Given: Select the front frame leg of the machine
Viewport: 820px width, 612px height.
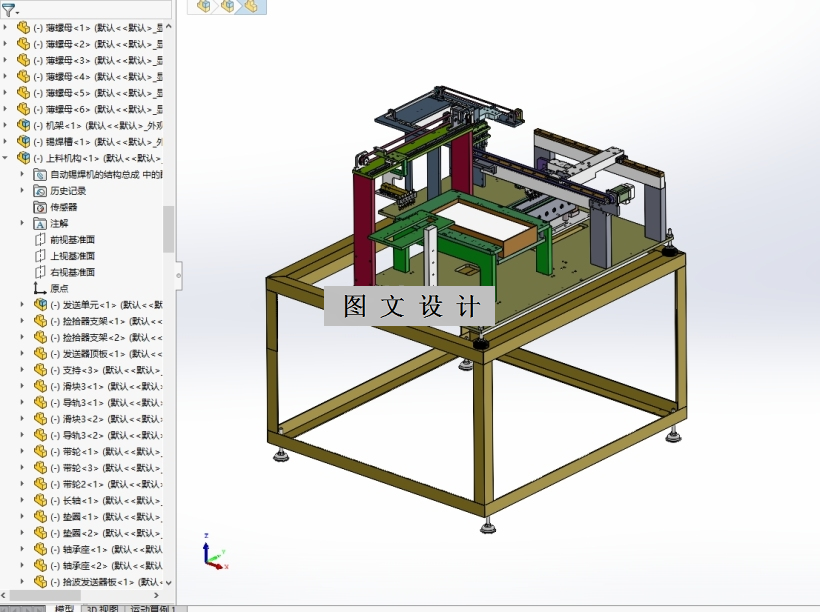Looking at the screenshot, I should click(x=484, y=435).
